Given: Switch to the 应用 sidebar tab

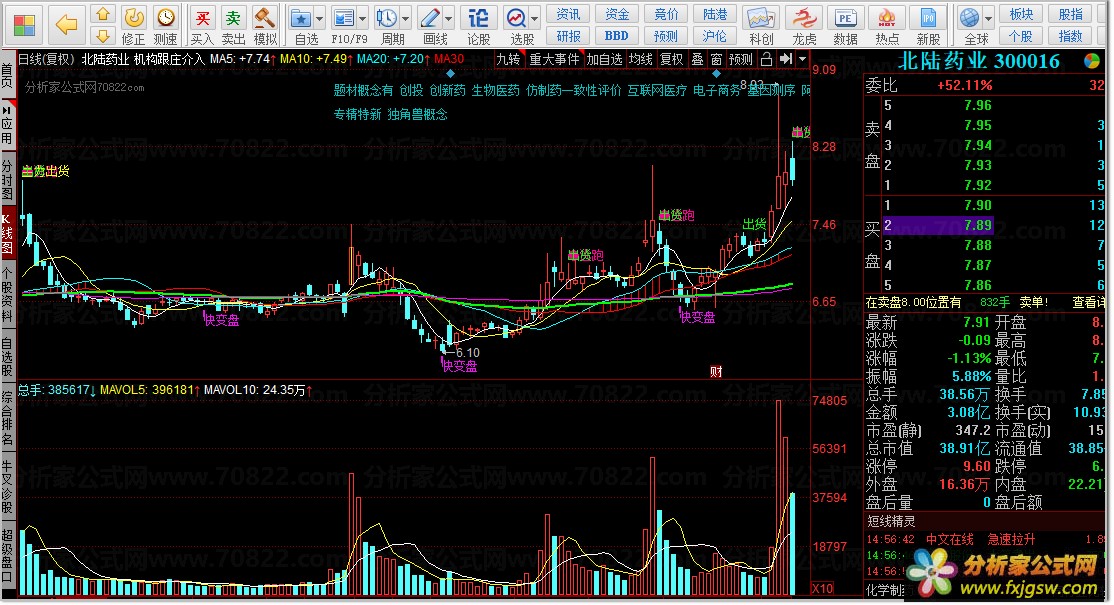Looking at the screenshot, I should coord(7,126).
